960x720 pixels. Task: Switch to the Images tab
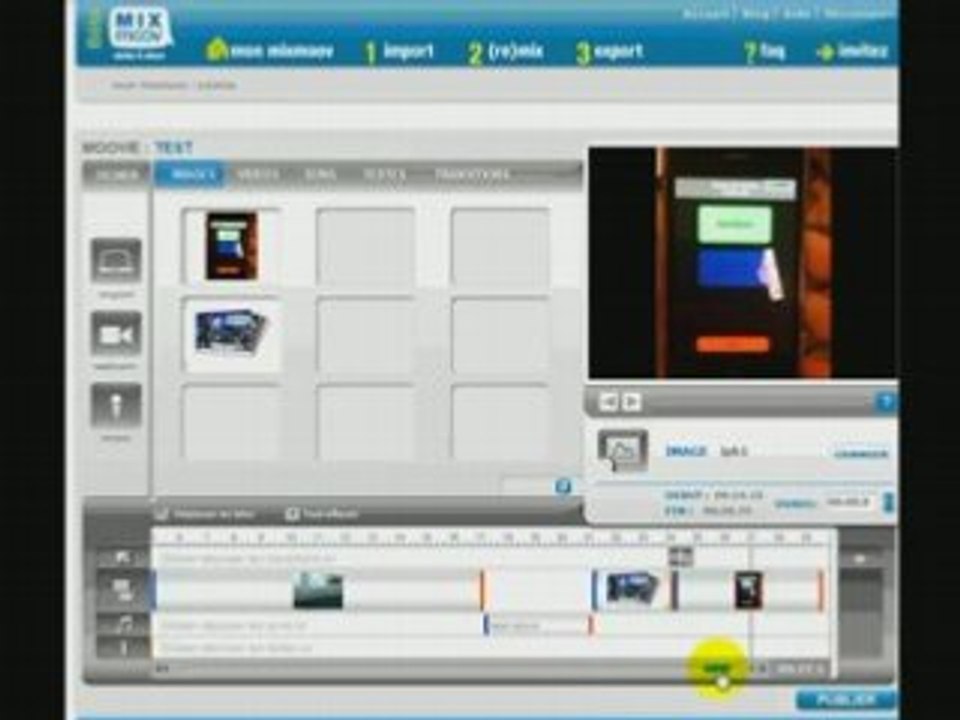click(192, 175)
